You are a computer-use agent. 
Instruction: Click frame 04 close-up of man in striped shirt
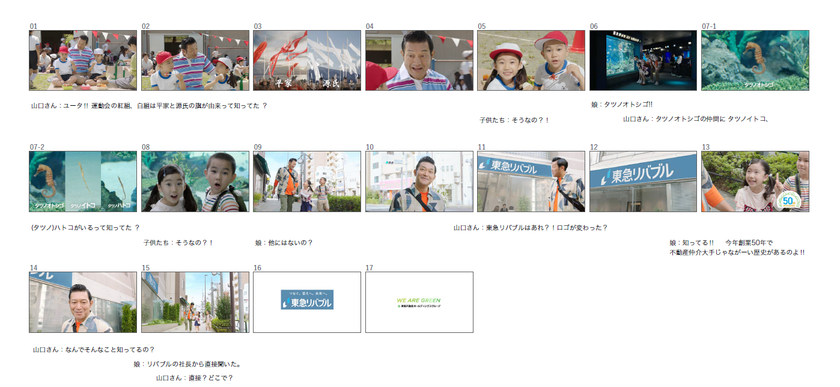tap(419, 60)
